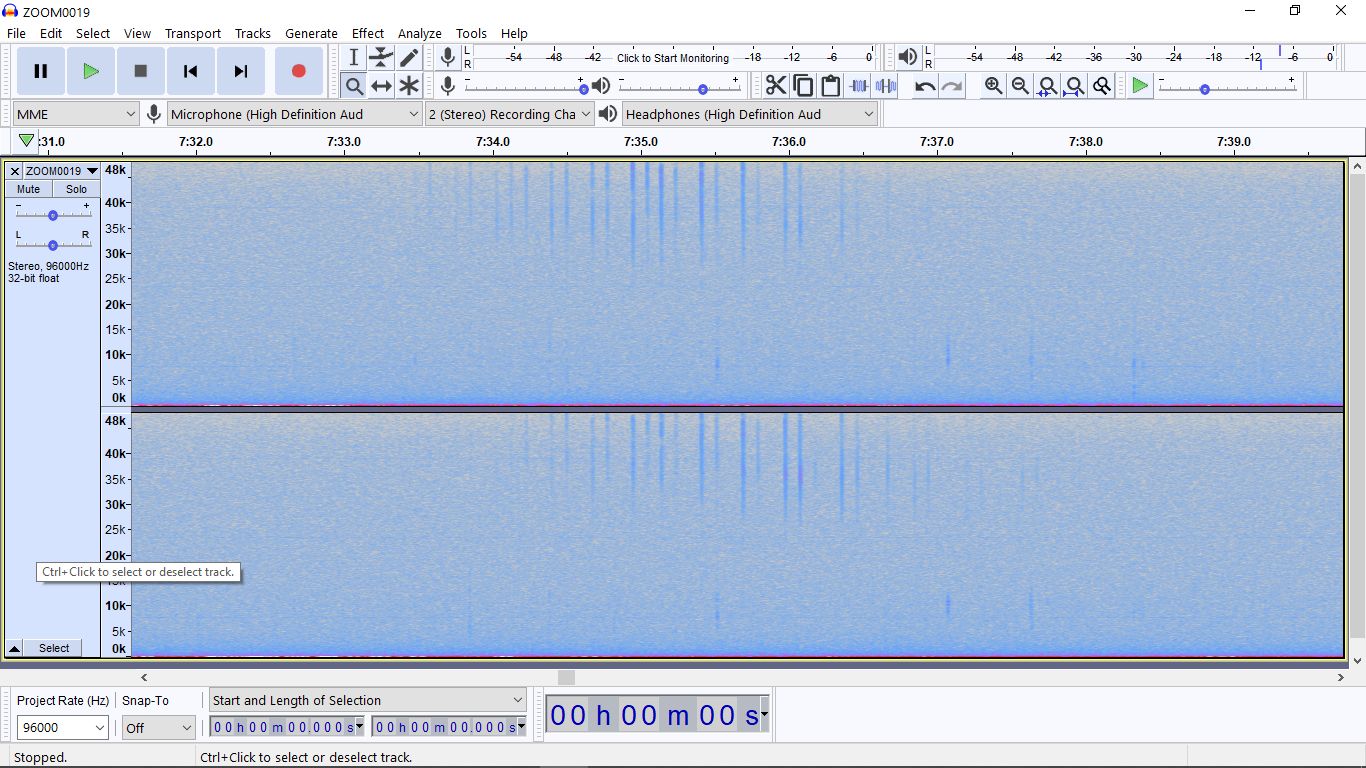Adjust the track gain slider
The width and height of the screenshot is (1366, 768).
click(53, 215)
